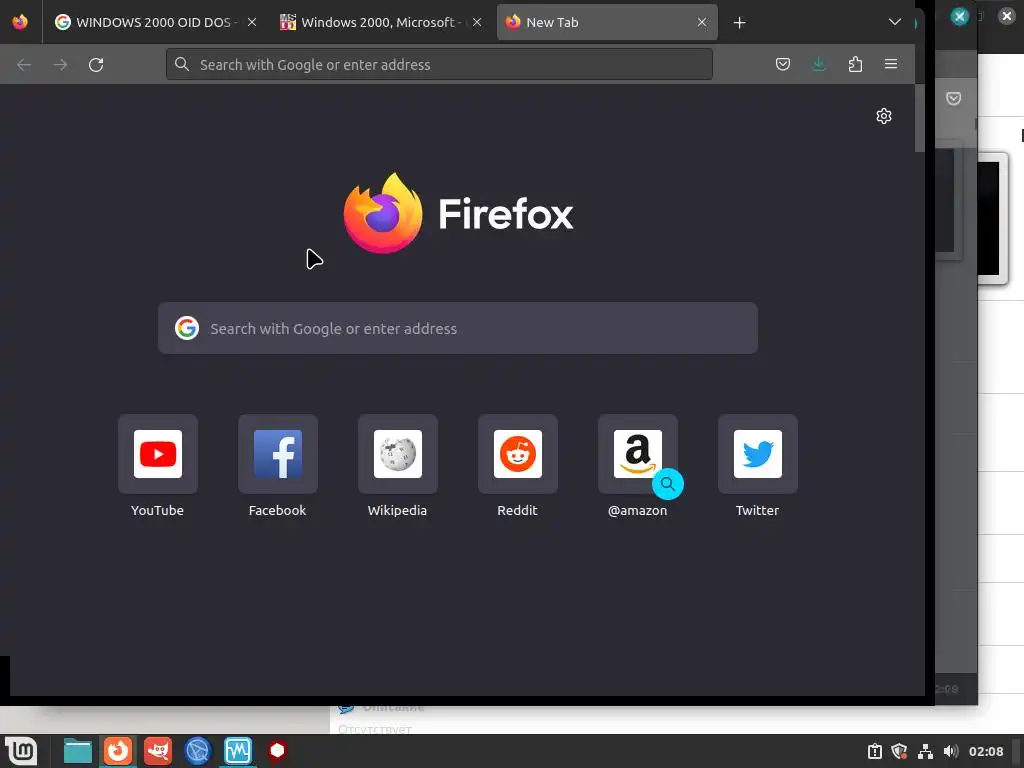Open new tab personalize settings gear
Viewport: 1024px width, 768px height.
[884, 116]
